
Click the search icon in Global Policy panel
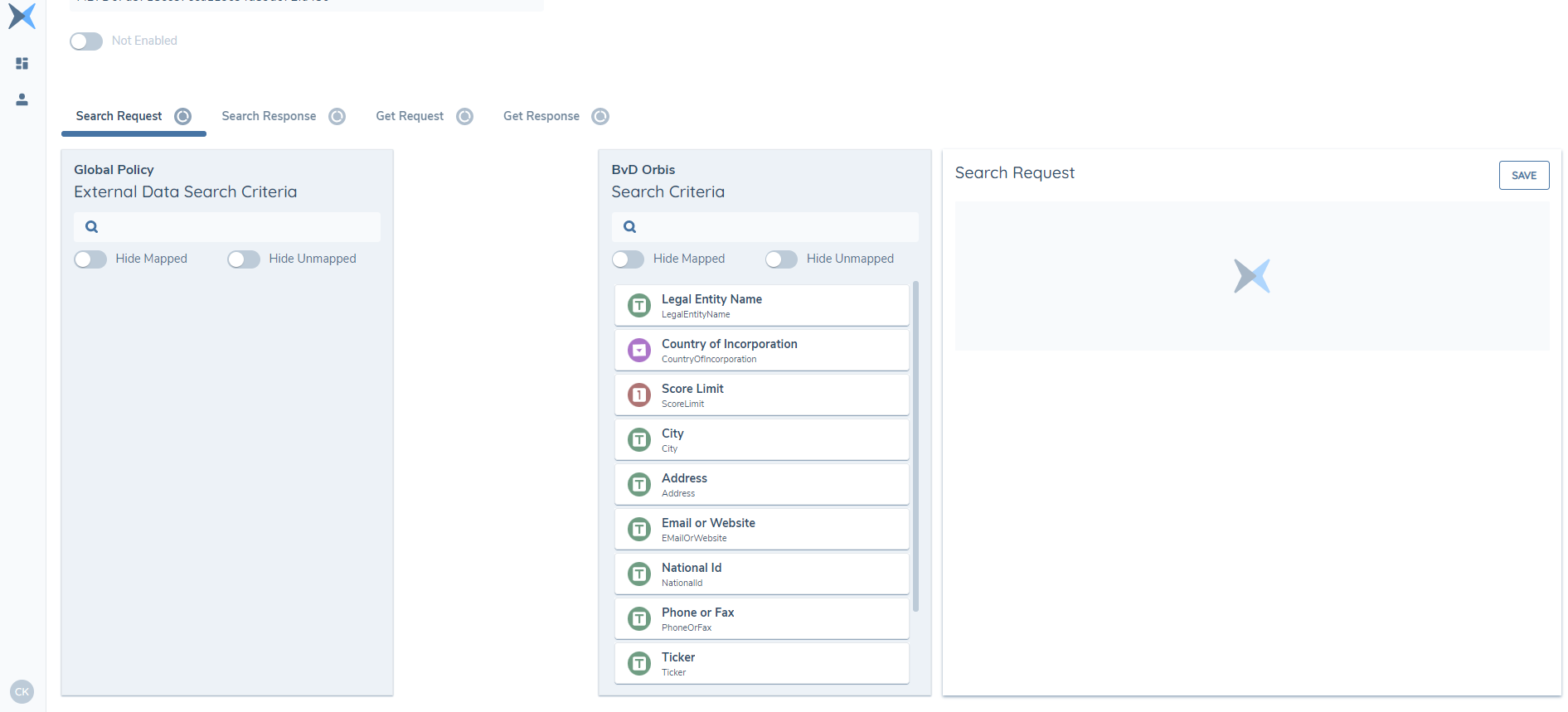92,227
